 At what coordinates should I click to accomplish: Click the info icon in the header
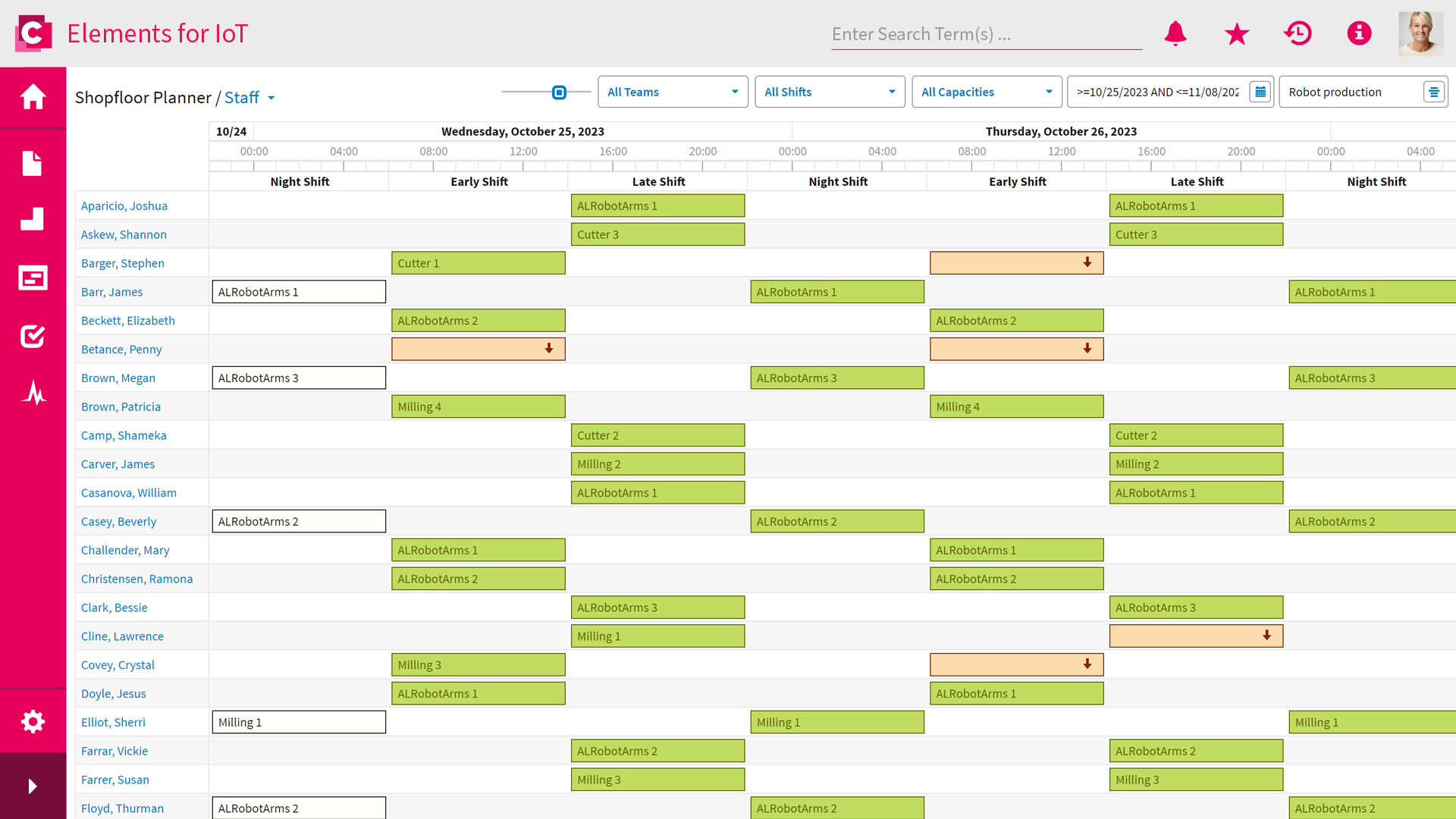(1359, 33)
